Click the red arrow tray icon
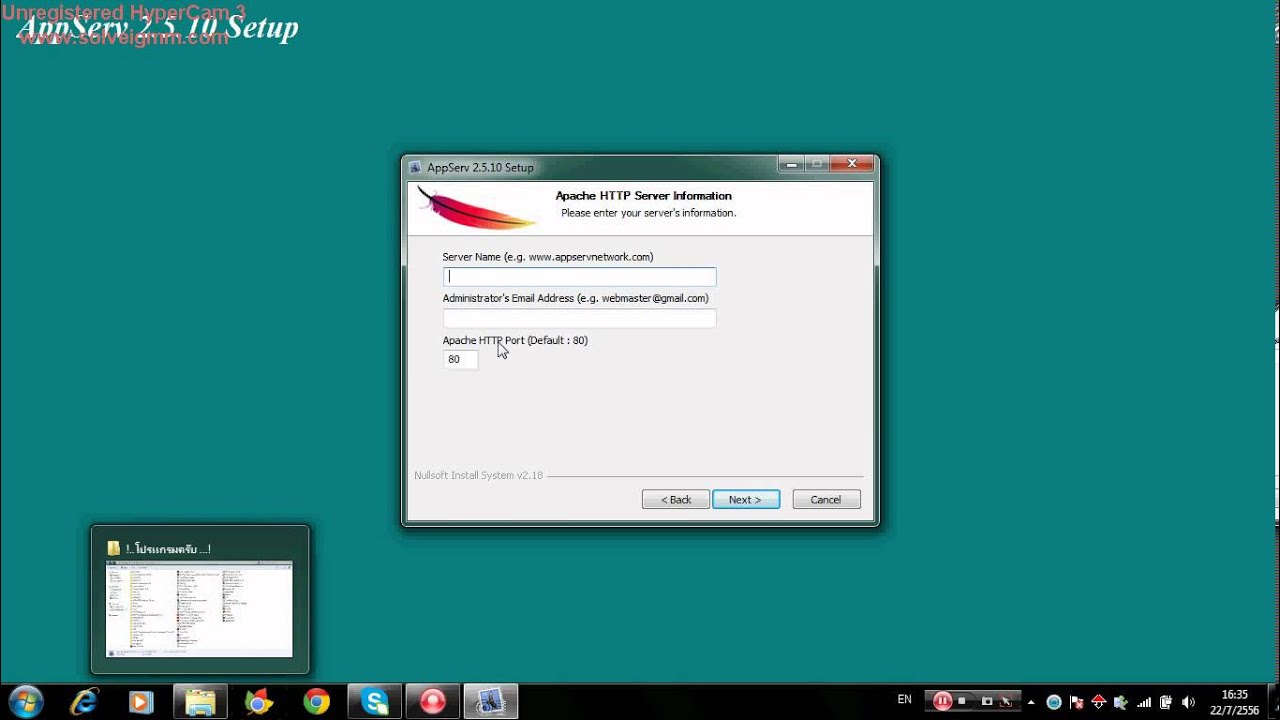Viewport: 1280px width, 720px height. [1098, 702]
